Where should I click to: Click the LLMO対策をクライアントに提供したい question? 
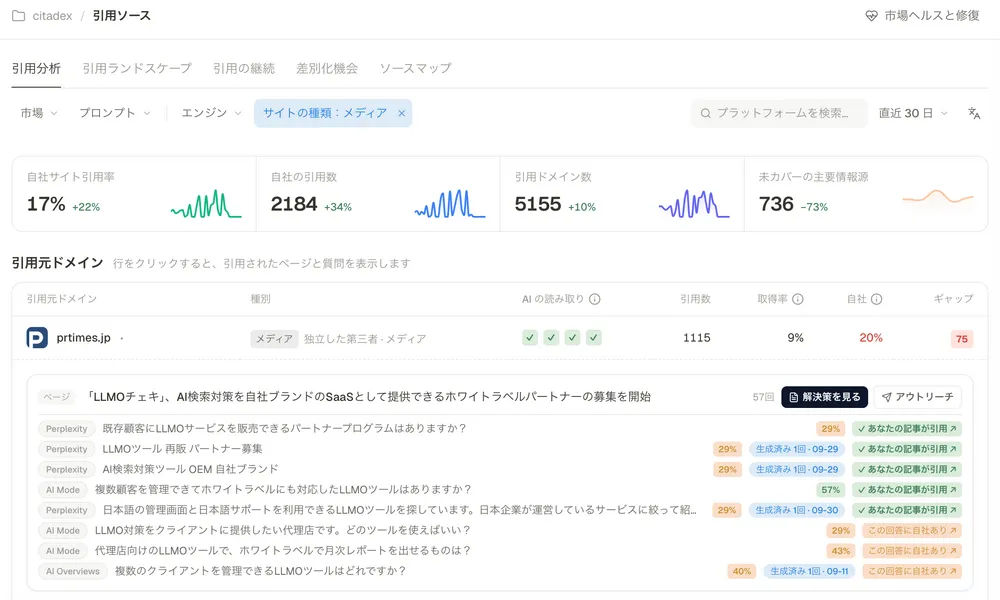click(283, 530)
